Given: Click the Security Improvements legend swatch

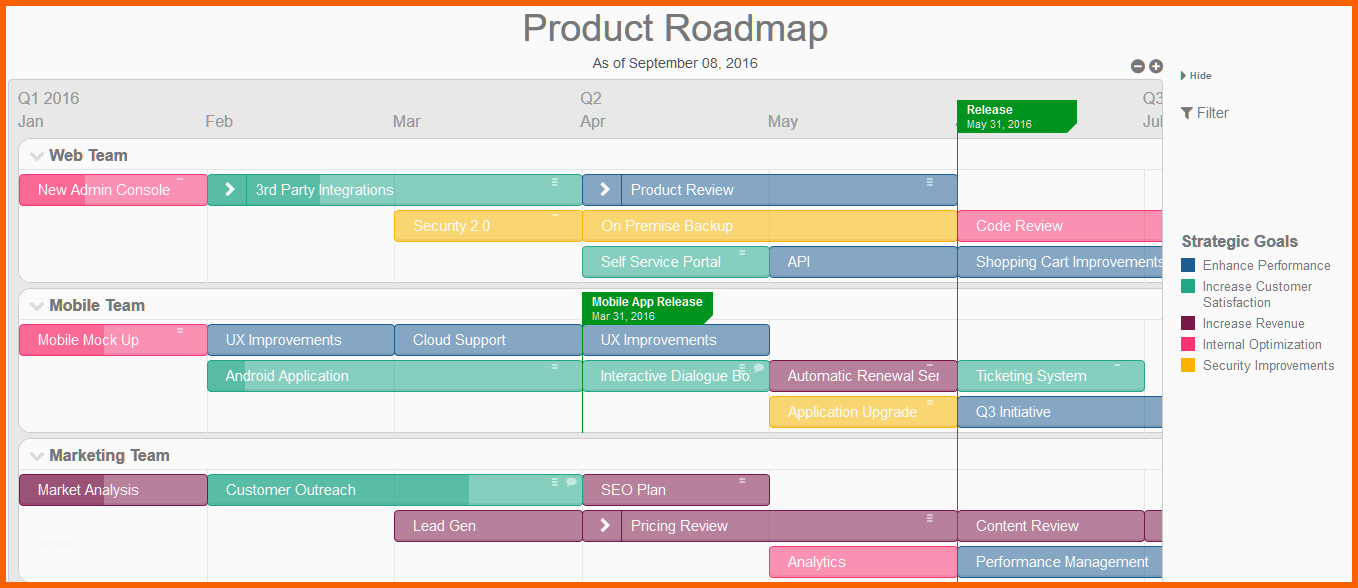Looking at the screenshot, I should pyautogui.click(x=1188, y=366).
